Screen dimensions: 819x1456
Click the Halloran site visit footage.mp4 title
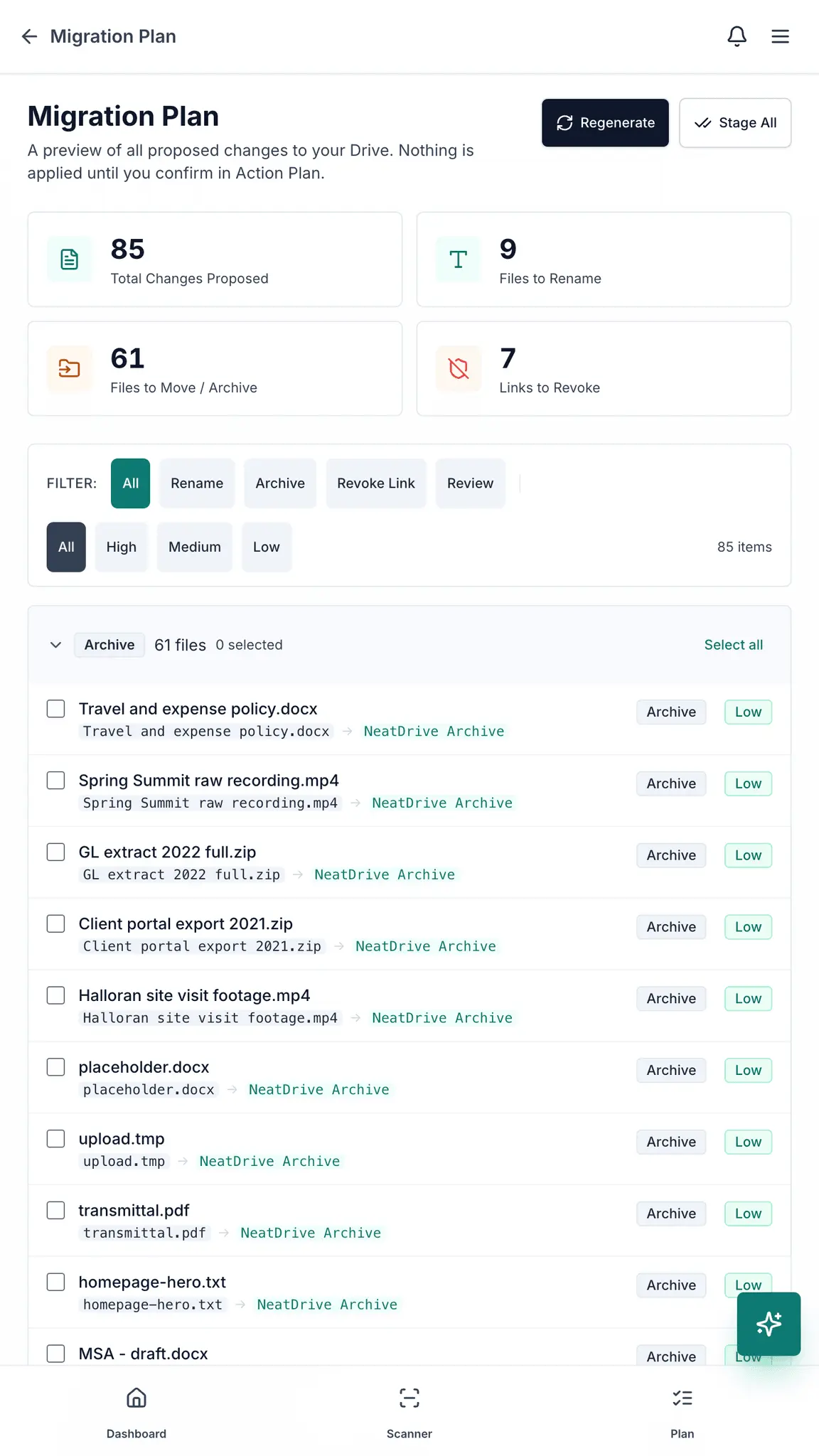pyautogui.click(x=194, y=995)
